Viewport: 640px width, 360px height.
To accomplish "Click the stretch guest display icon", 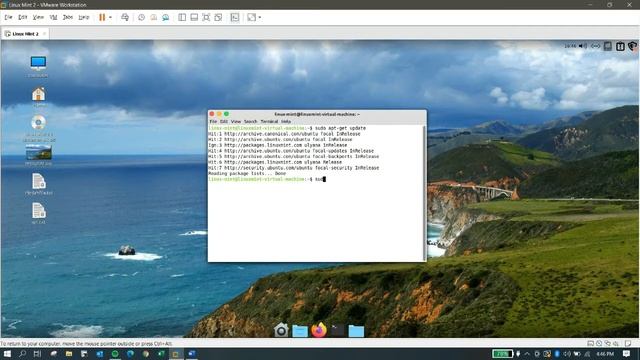I will pos(251,17).
